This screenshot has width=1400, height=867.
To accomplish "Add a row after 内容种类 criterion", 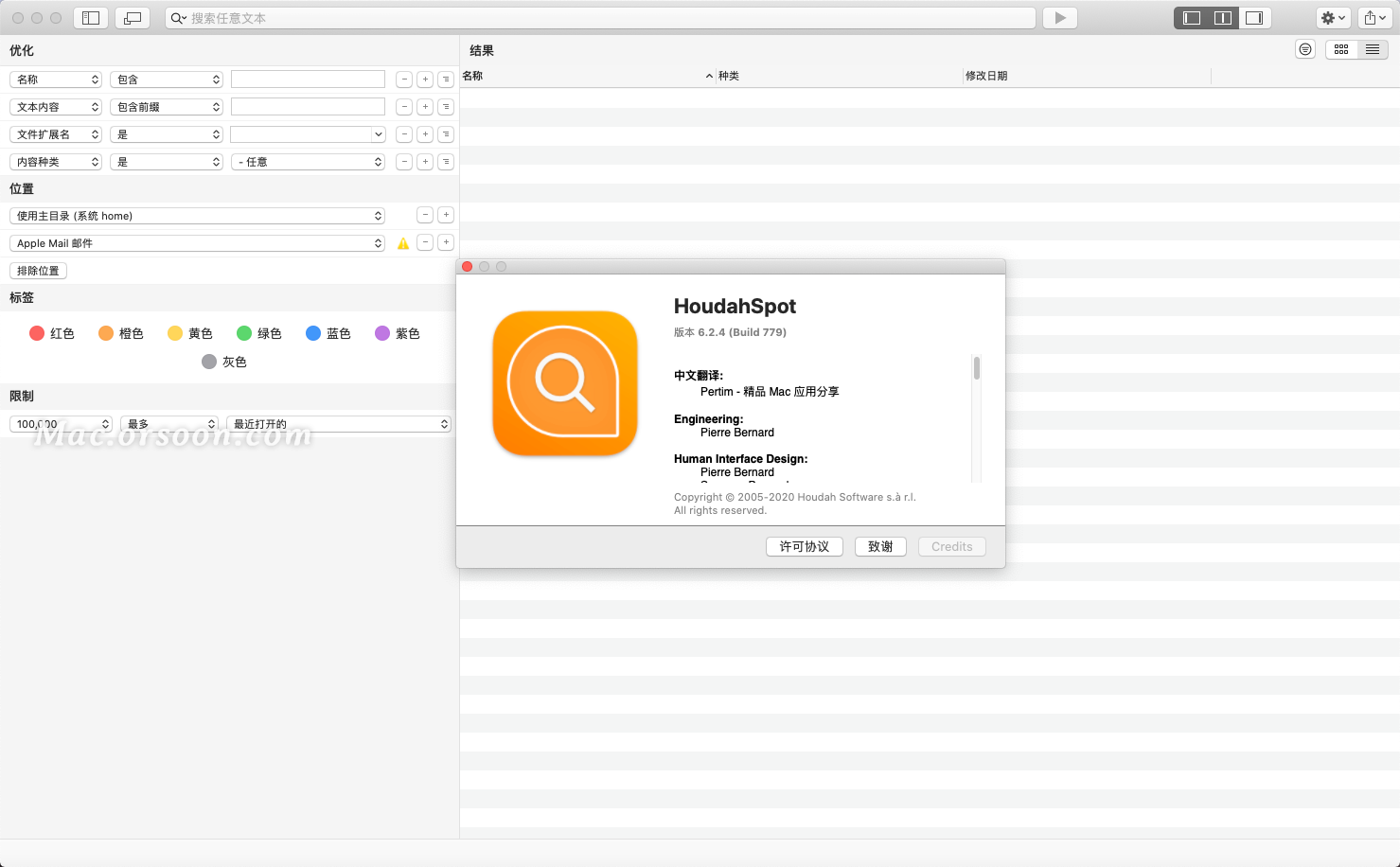I will click(425, 162).
